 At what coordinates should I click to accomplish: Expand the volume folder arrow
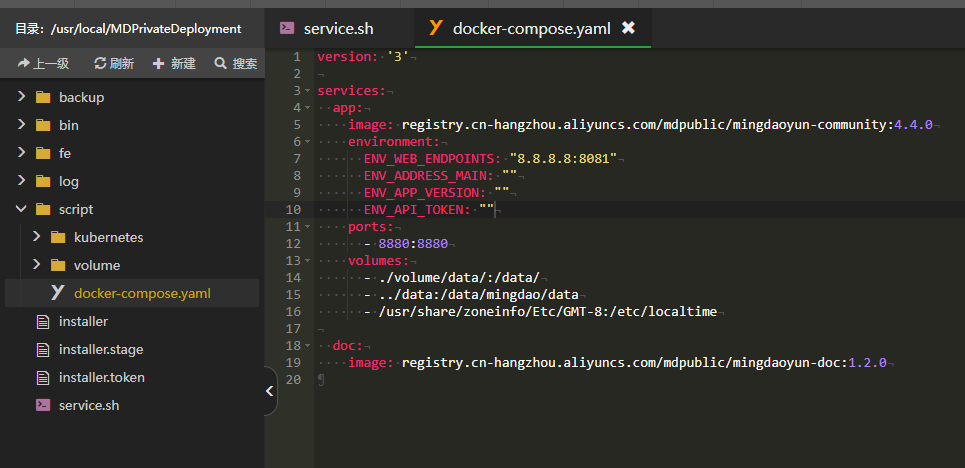(36, 265)
